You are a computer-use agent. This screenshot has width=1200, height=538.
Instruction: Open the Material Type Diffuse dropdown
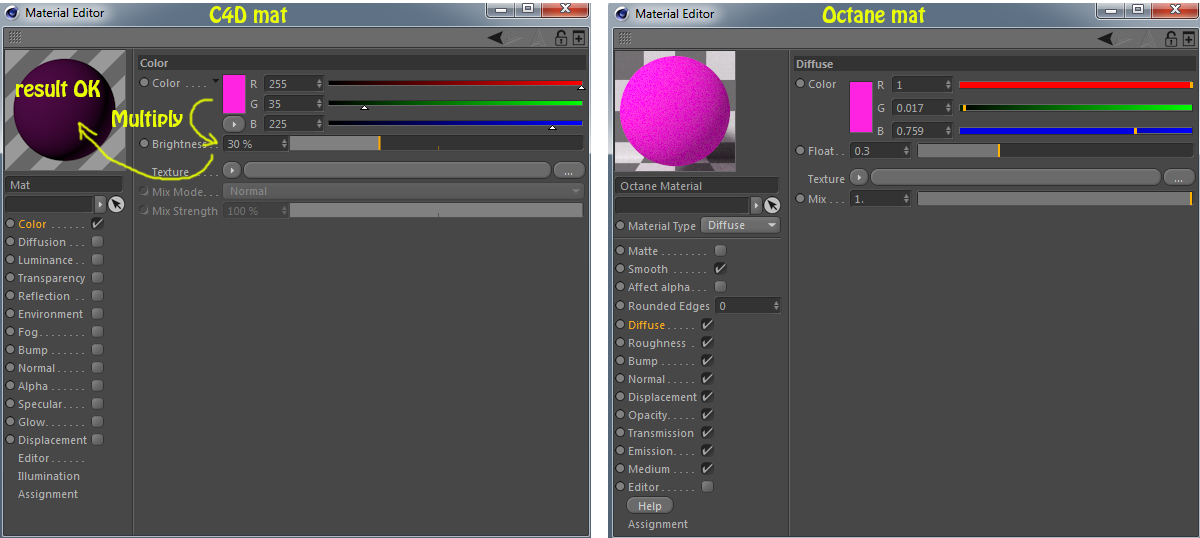(x=740, y=225)
